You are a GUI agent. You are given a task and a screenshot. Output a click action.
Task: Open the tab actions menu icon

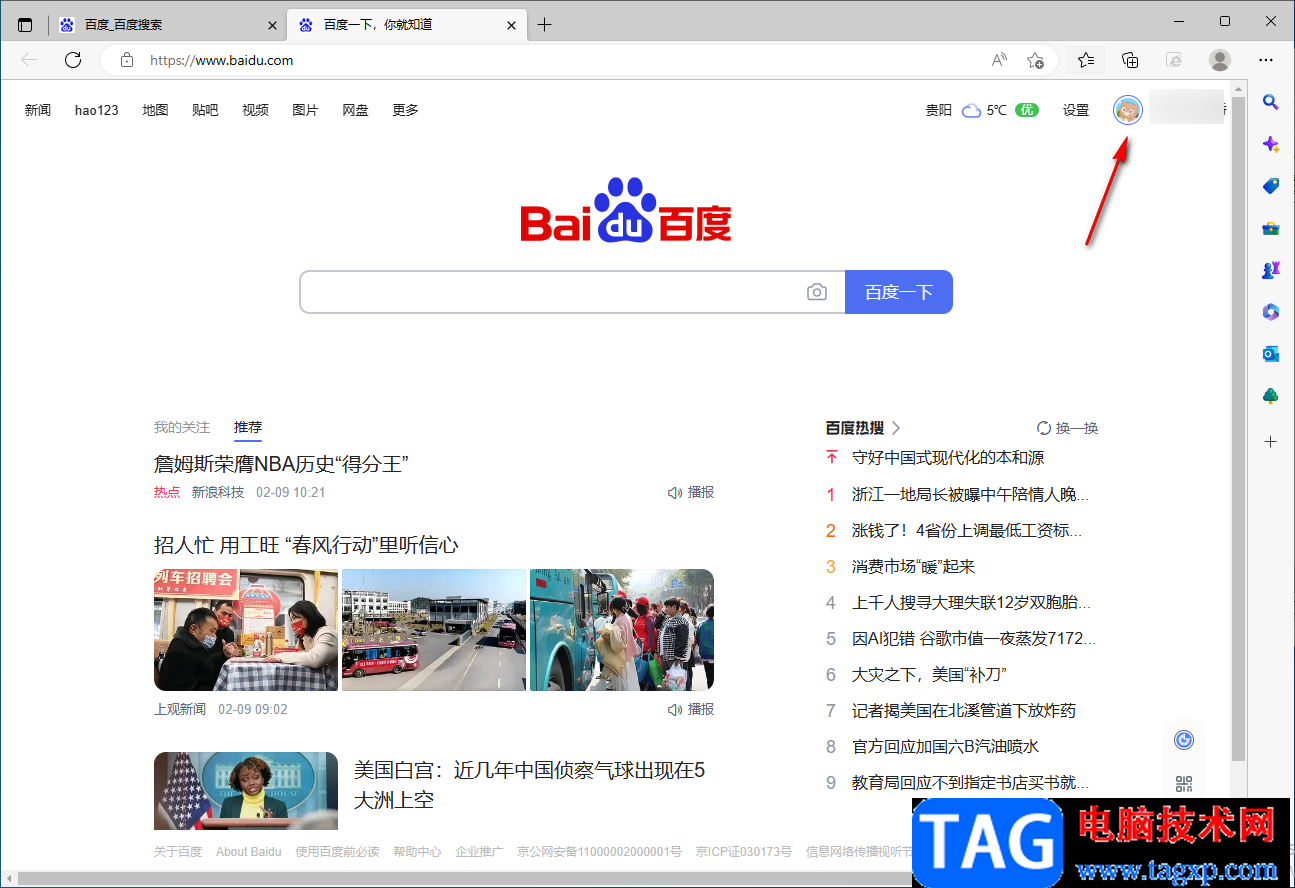tap(25, 25)
